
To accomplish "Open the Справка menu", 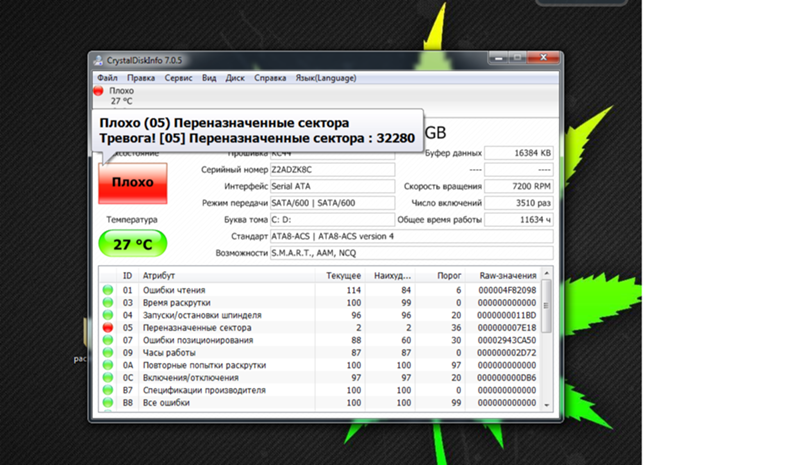I will (270, 78).
